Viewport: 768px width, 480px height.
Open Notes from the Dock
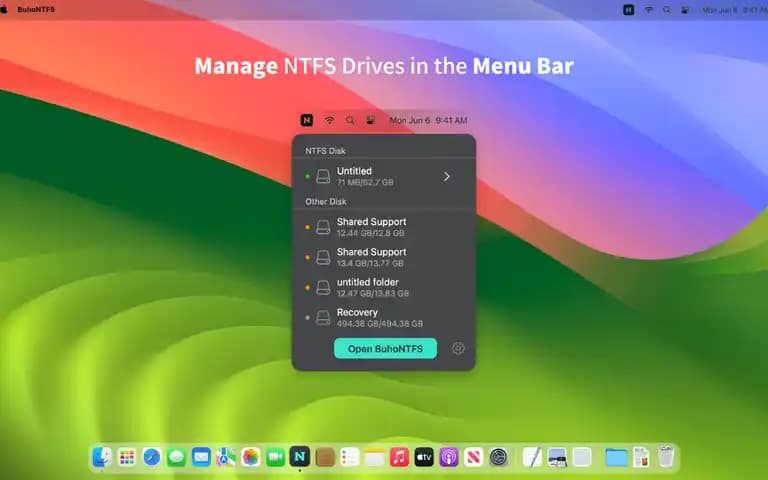(x=374, y=457)
